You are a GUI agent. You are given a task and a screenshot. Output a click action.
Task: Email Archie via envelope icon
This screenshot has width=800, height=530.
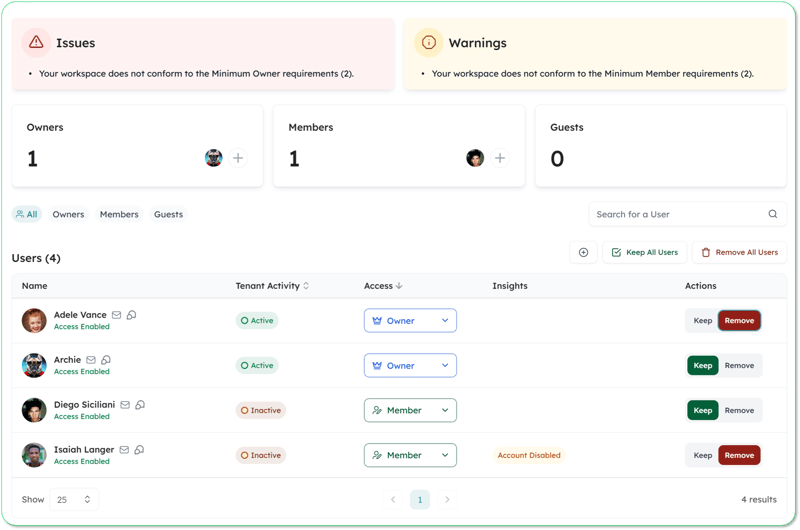point(91,360)
